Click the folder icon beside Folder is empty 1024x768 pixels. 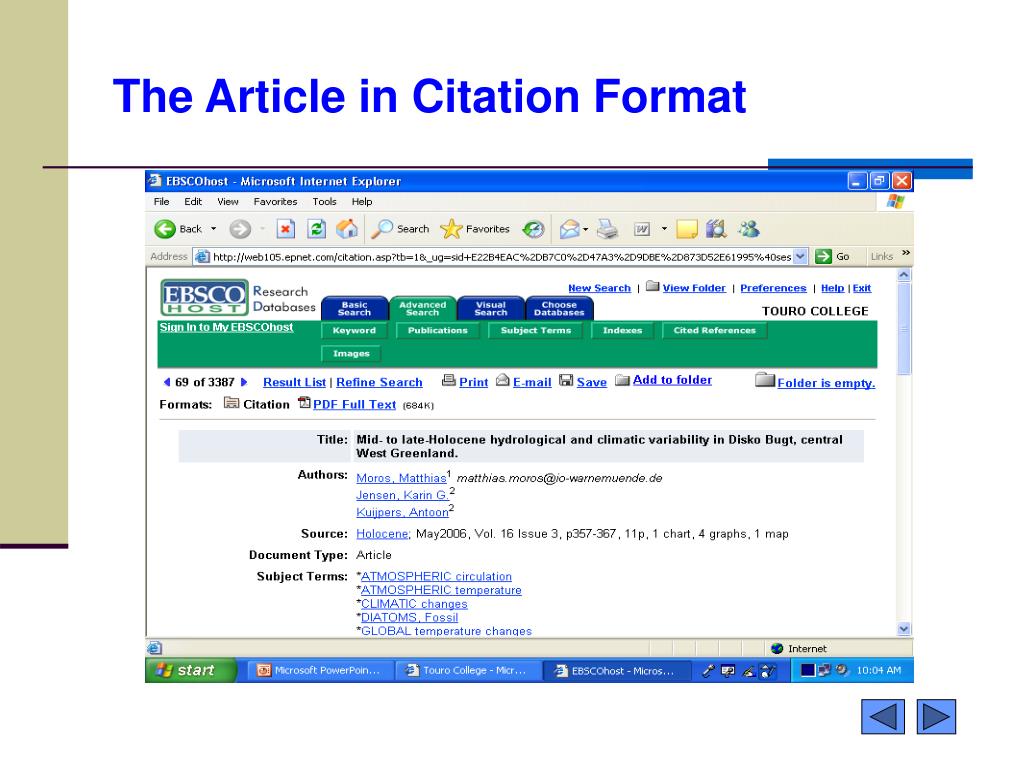click(765, 379)
